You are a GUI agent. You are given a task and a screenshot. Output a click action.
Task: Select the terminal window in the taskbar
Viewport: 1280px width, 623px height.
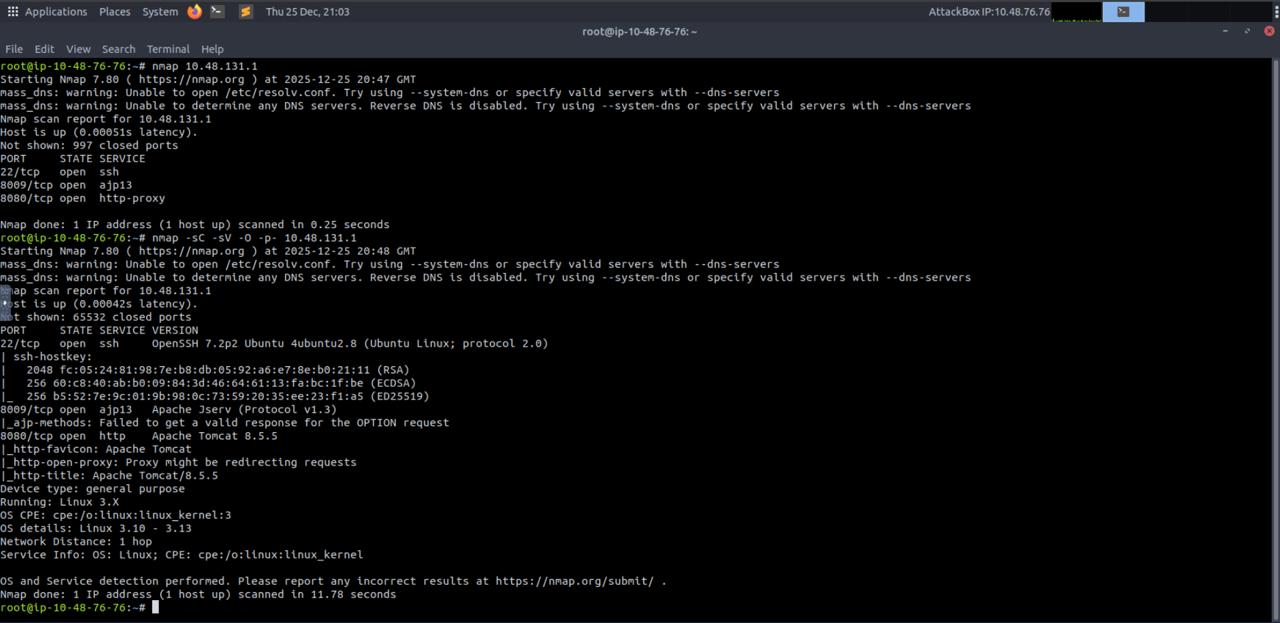pyautogui.click(x=1122, y=11)
